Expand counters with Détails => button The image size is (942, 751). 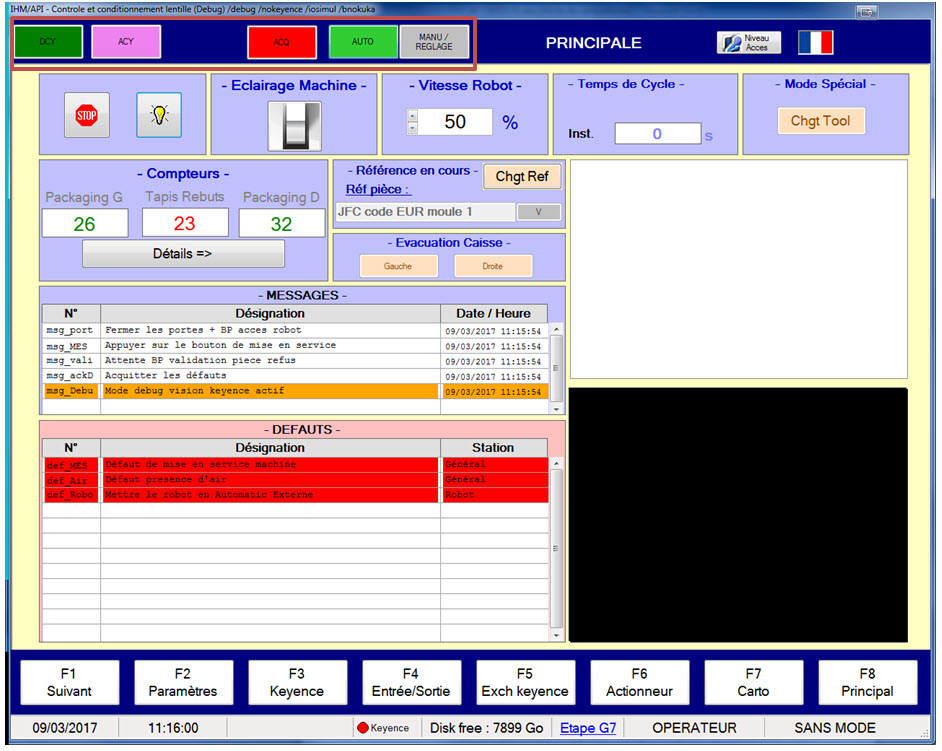coord(183,254)
